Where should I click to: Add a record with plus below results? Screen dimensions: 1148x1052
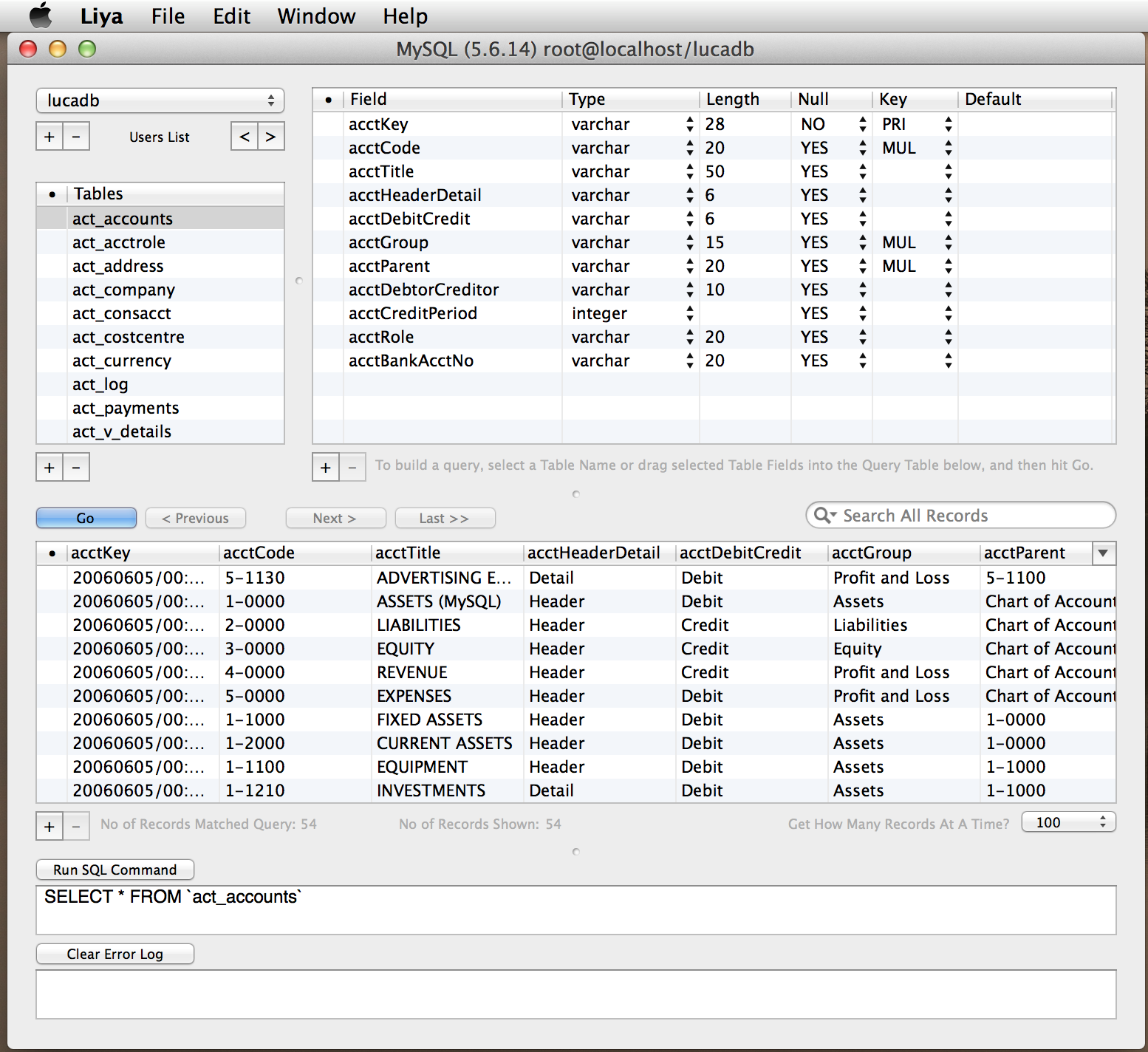49,826
